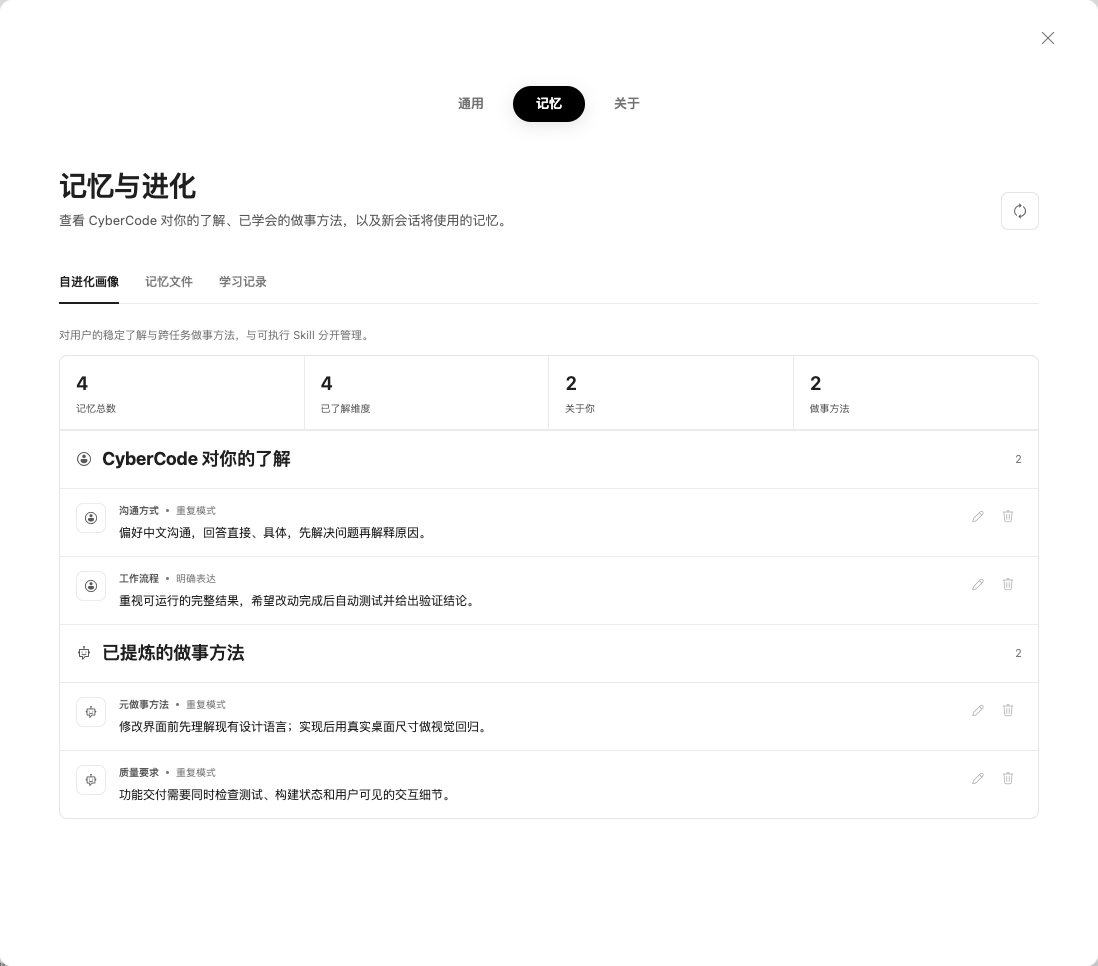Click the robot icon in 已提炼的做事方法 header
The height and width of the screenshot is (966, 1098).
click(84, 653)
